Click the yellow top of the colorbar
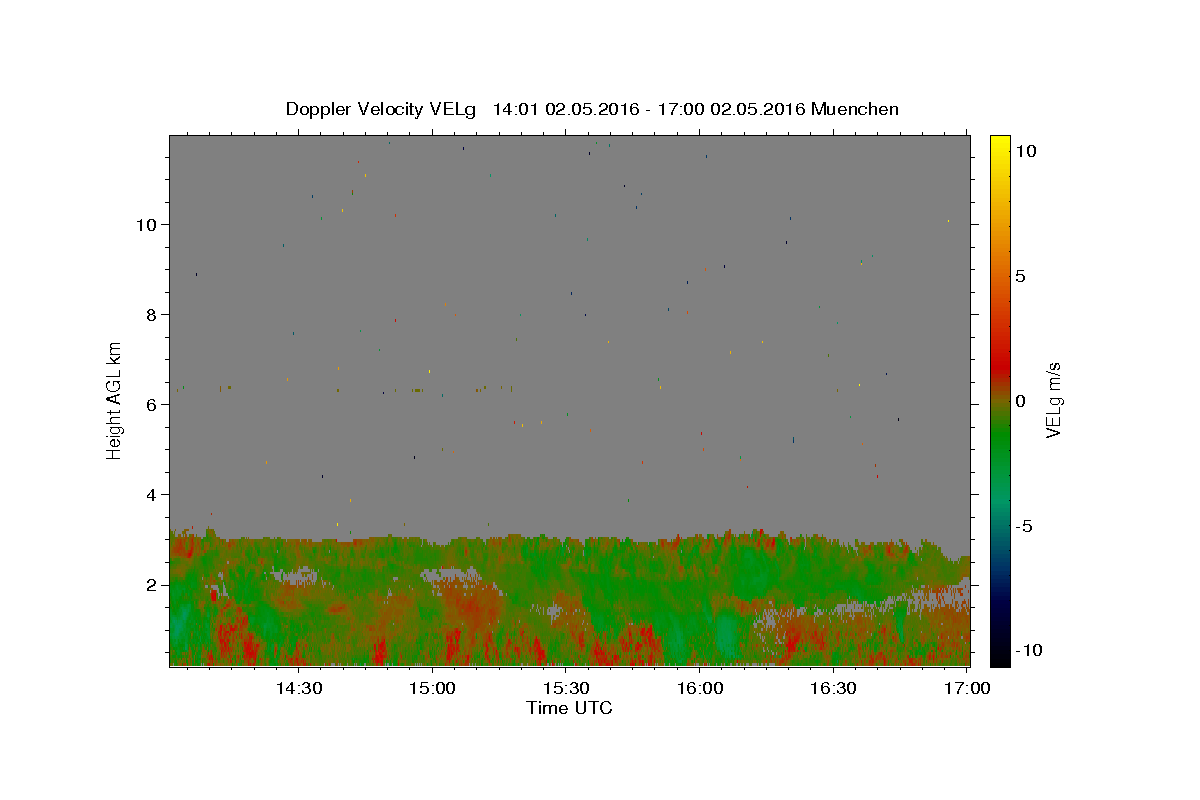 [x=999, y=142]
